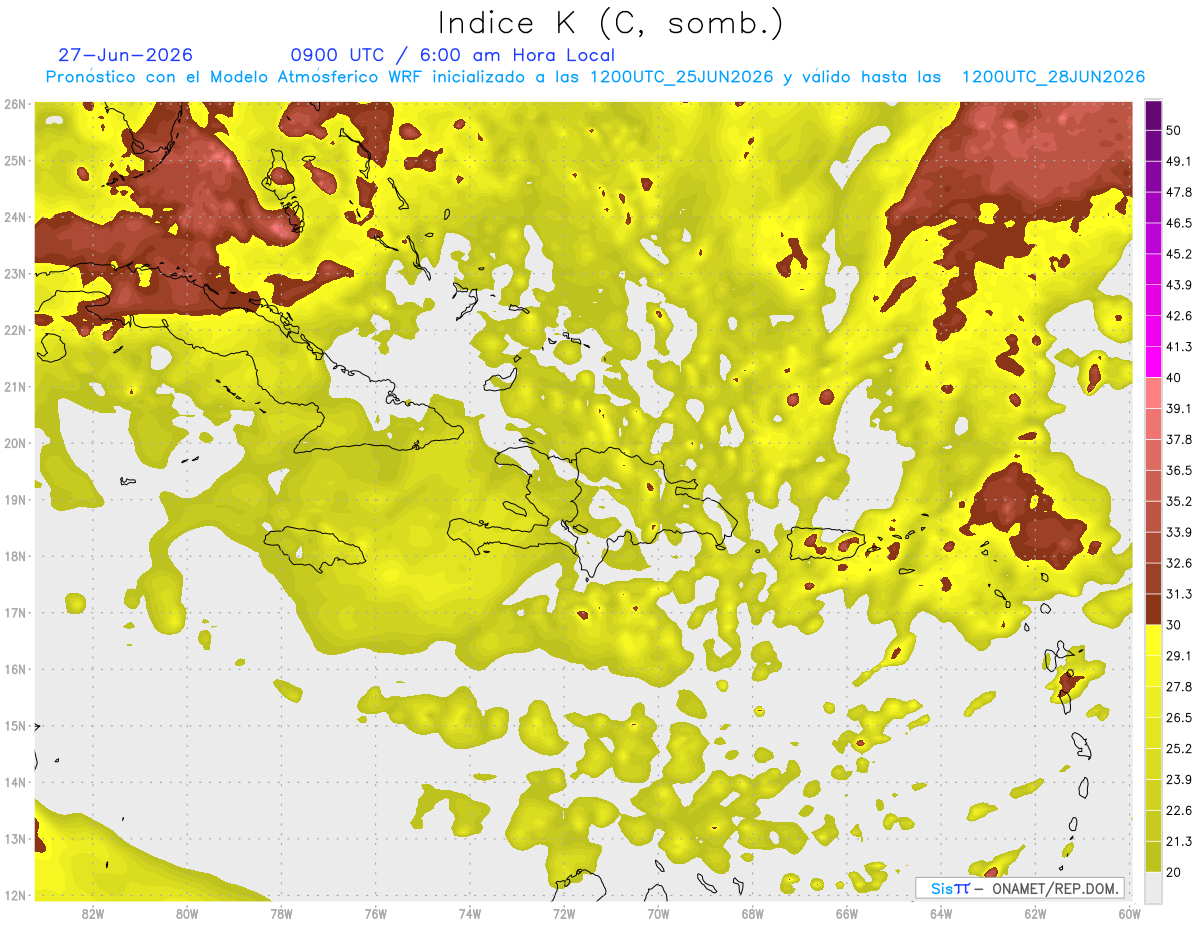Click the "72W" longitude label

(x=564, y=913)
